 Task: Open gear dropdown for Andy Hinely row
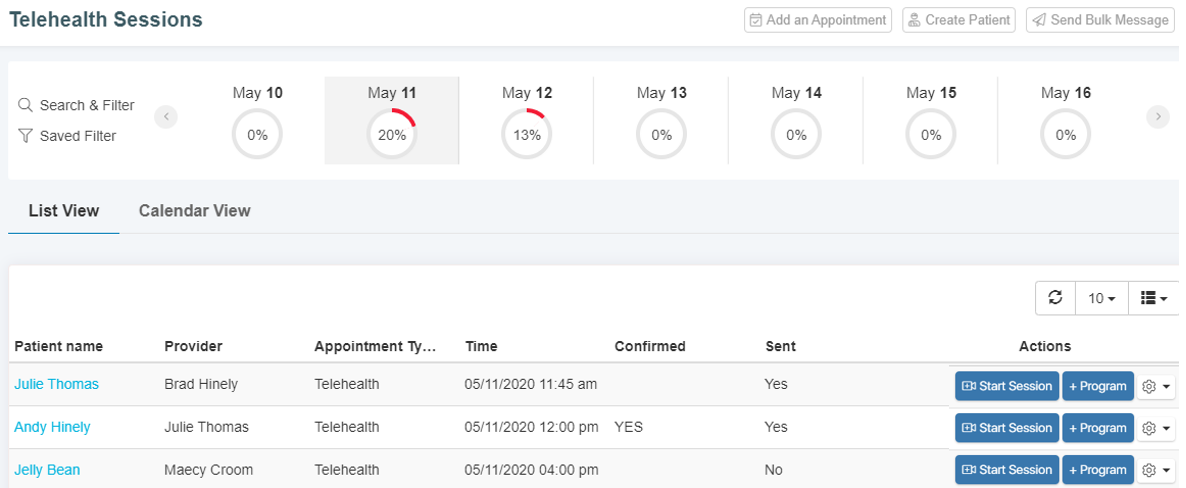1156,428
